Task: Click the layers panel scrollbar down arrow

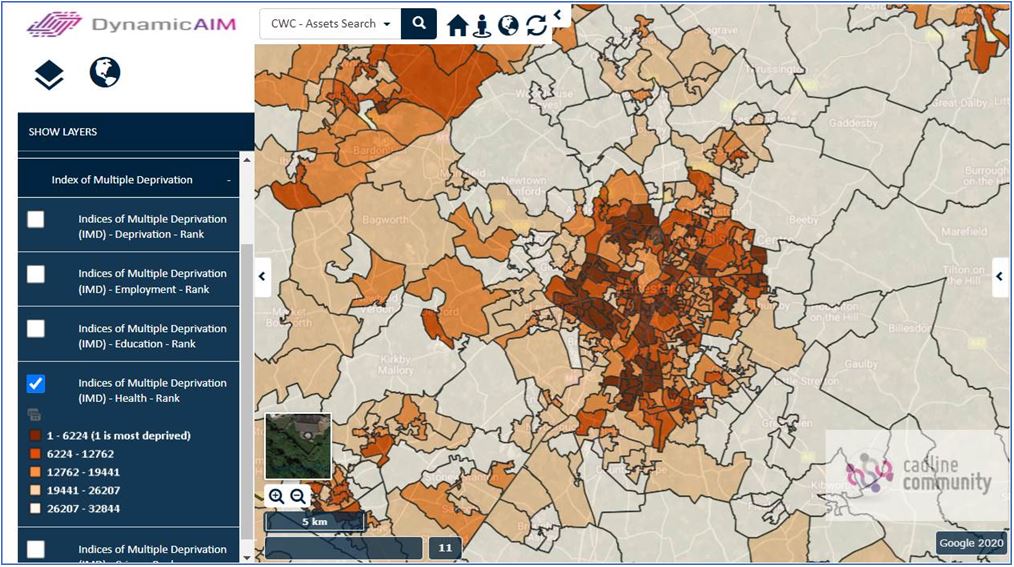Action: coord(246,557)
